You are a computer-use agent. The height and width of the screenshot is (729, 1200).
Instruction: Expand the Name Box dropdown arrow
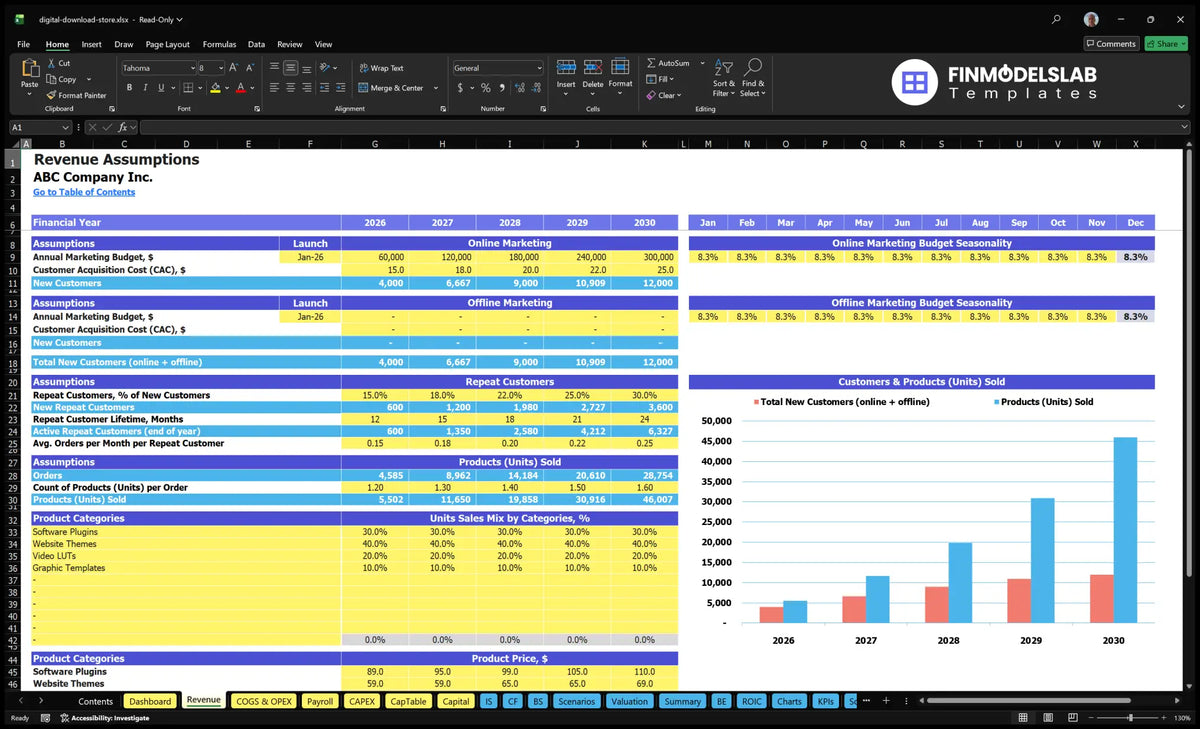point(65,127)
